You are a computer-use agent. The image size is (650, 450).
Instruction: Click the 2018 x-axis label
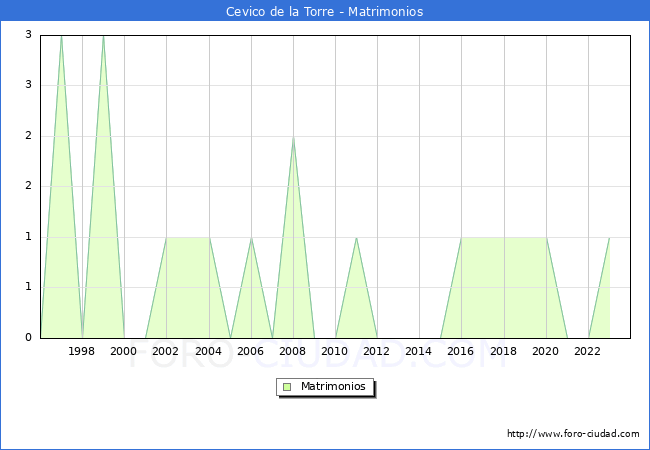504,351
